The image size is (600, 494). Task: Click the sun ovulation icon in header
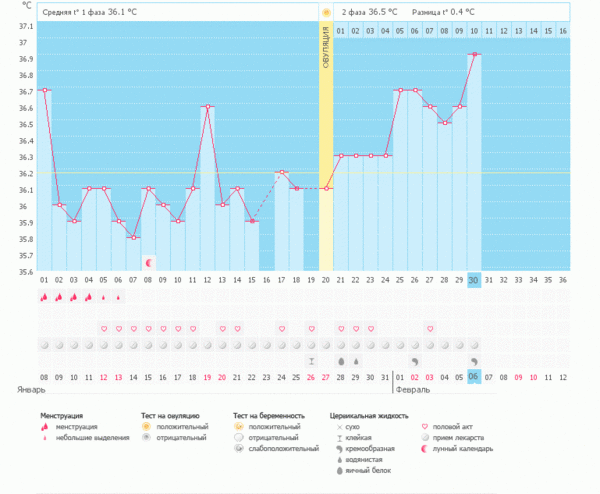tap(326, 12)
